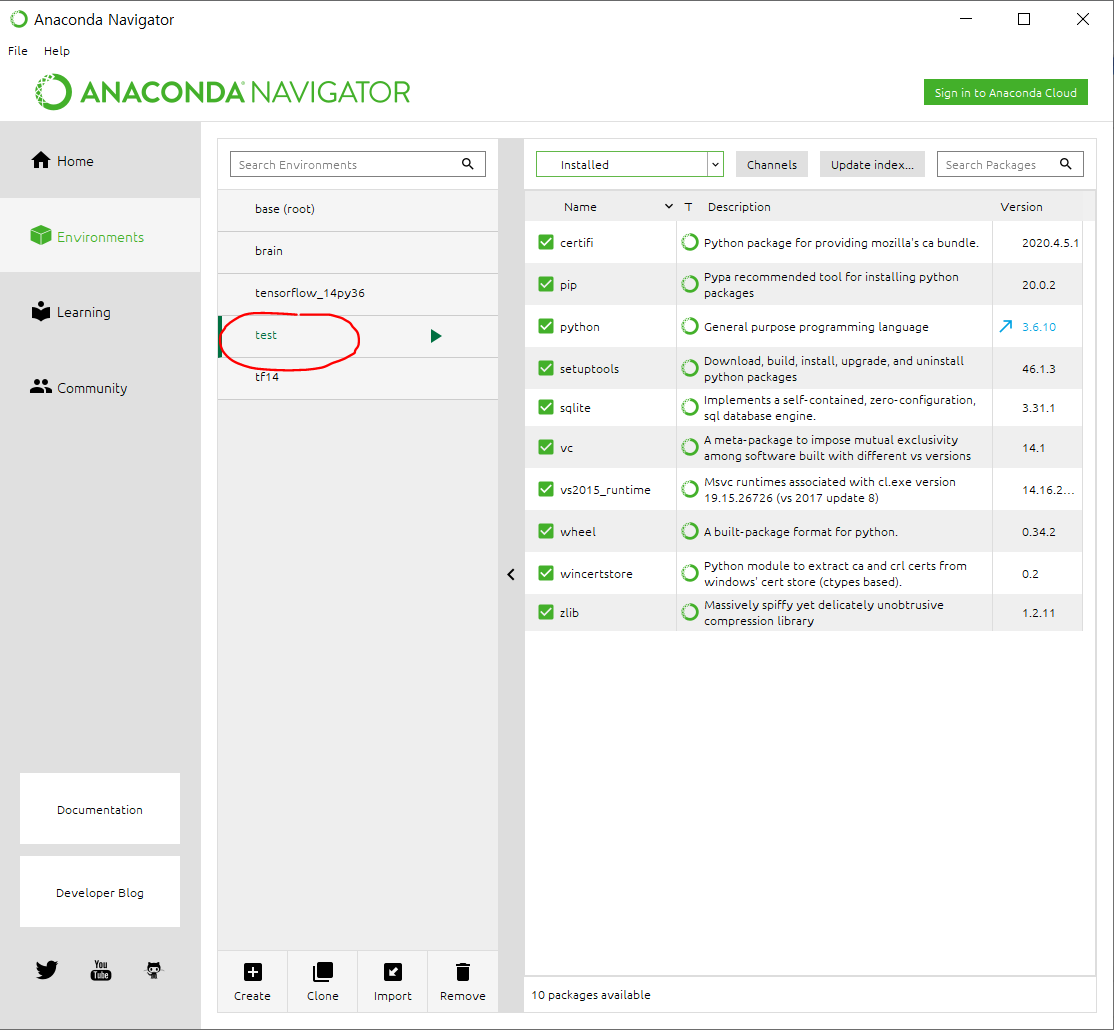Uncheck the setuptools package checkbox
This screenshot has height=1030, width=1114.
tap(546, 368)
